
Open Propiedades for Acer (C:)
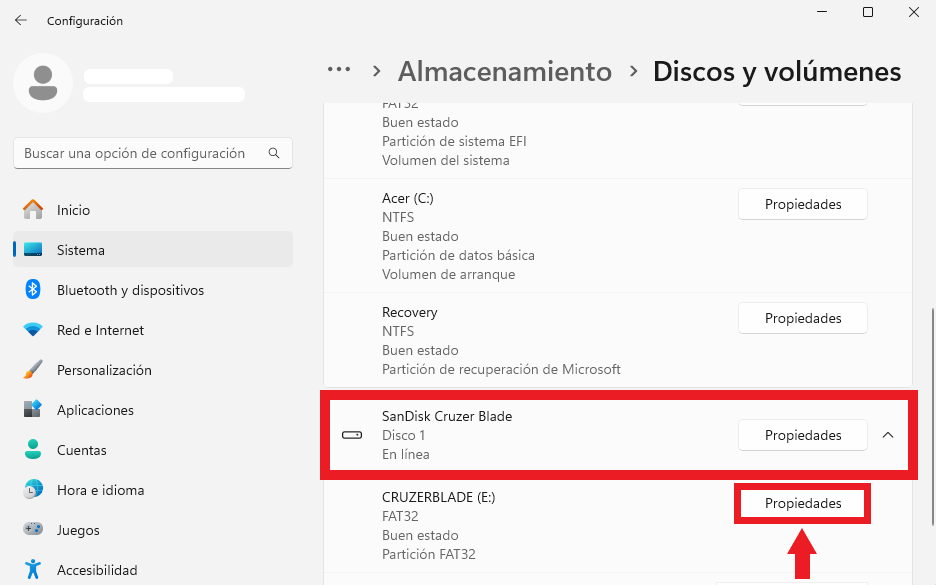(x=803, y=204)
